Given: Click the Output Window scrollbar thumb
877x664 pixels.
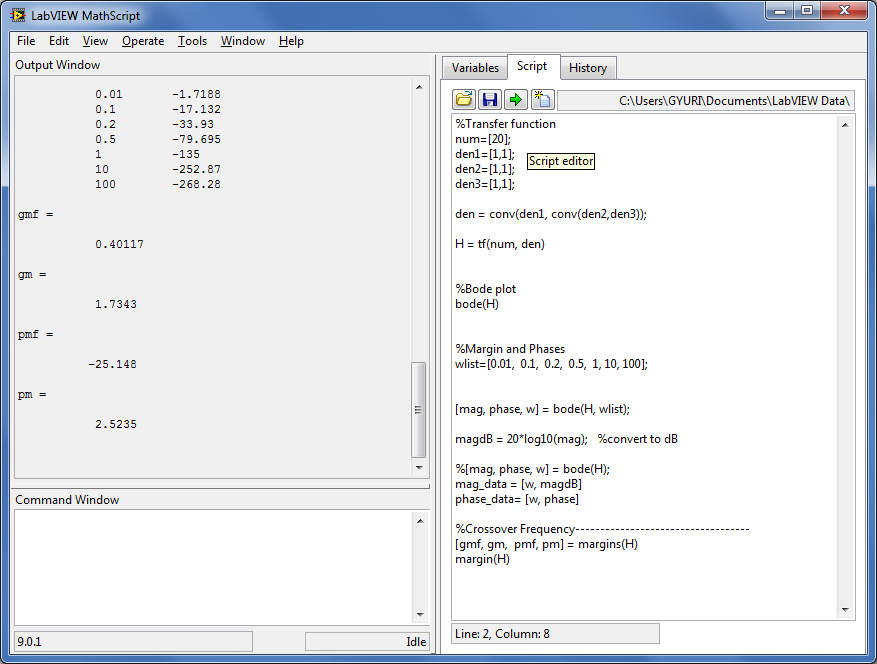Looking at the screenshot, I should [x=418, y=409].
